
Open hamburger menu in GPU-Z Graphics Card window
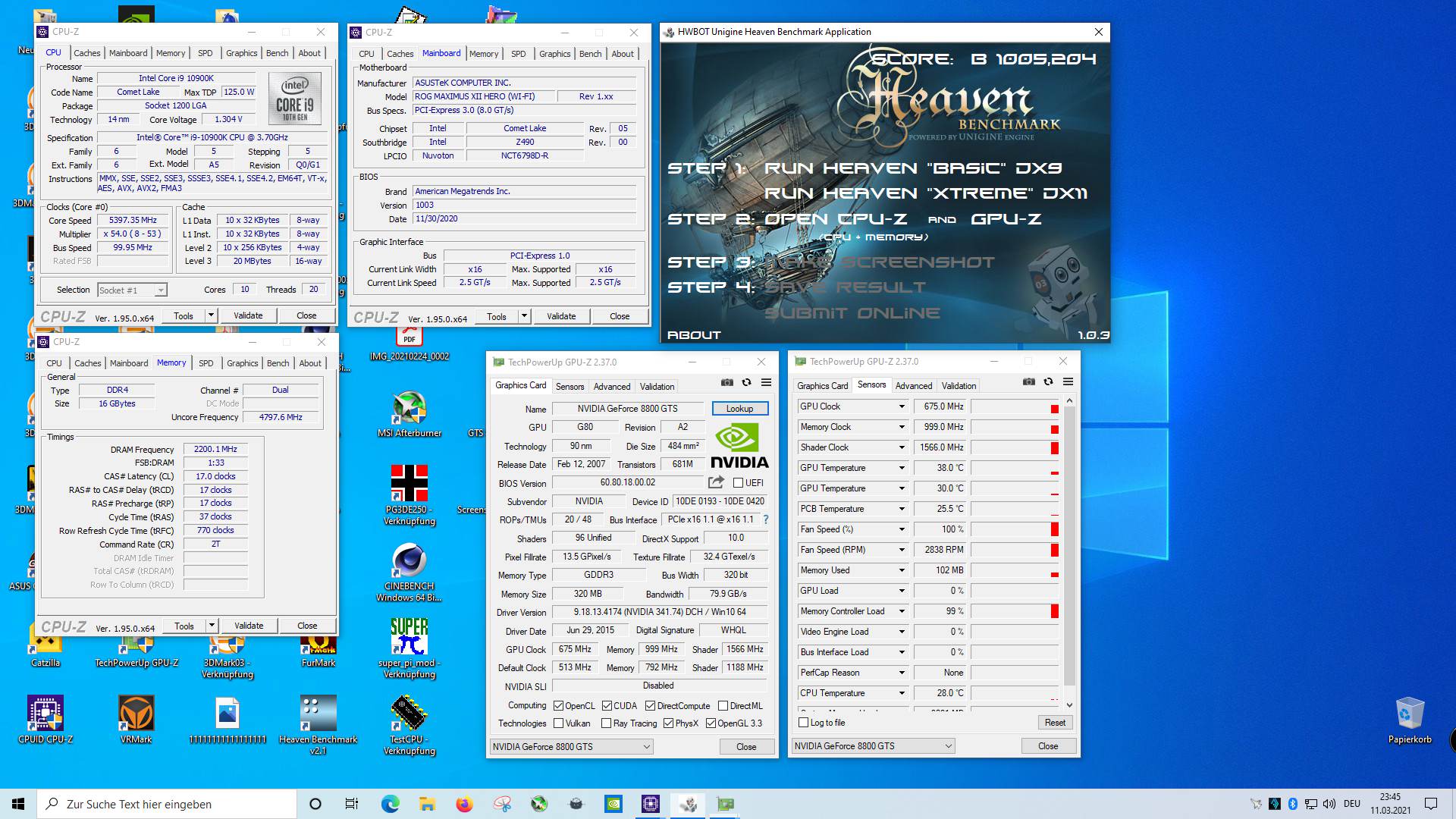(x=766, y=382)
